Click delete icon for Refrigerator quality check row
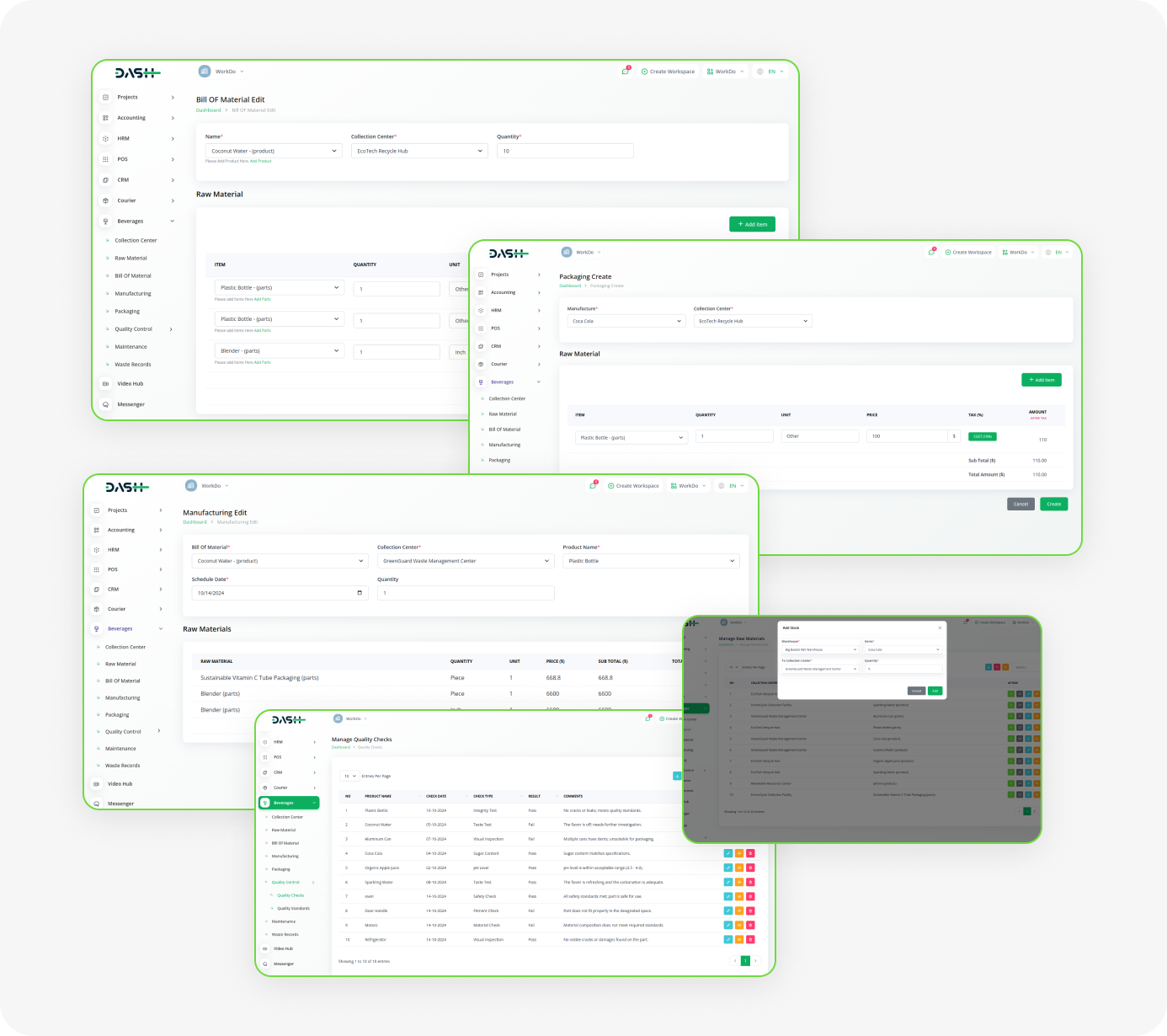 (x=750, y=939)
